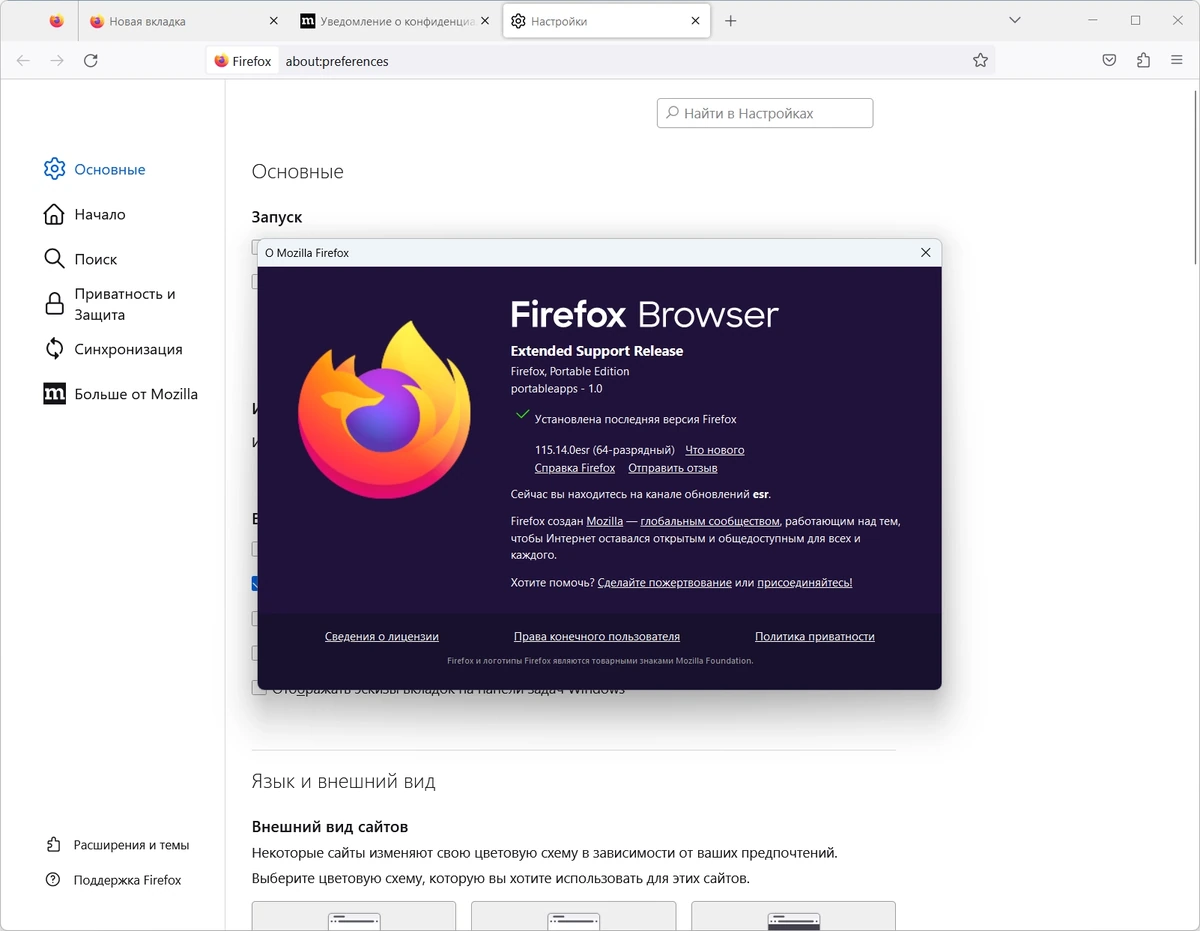1200x931 pixels.
Task: Open the list all tabs chevron
Action: tap(1015, 20)
